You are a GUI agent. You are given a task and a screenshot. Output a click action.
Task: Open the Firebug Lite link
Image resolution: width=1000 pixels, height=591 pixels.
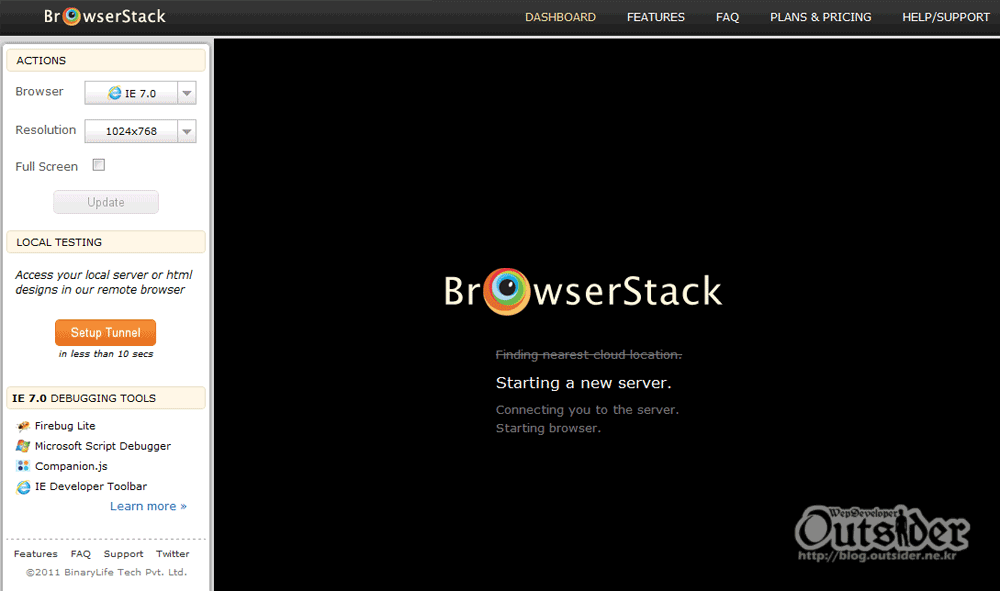tap(65, 426)
